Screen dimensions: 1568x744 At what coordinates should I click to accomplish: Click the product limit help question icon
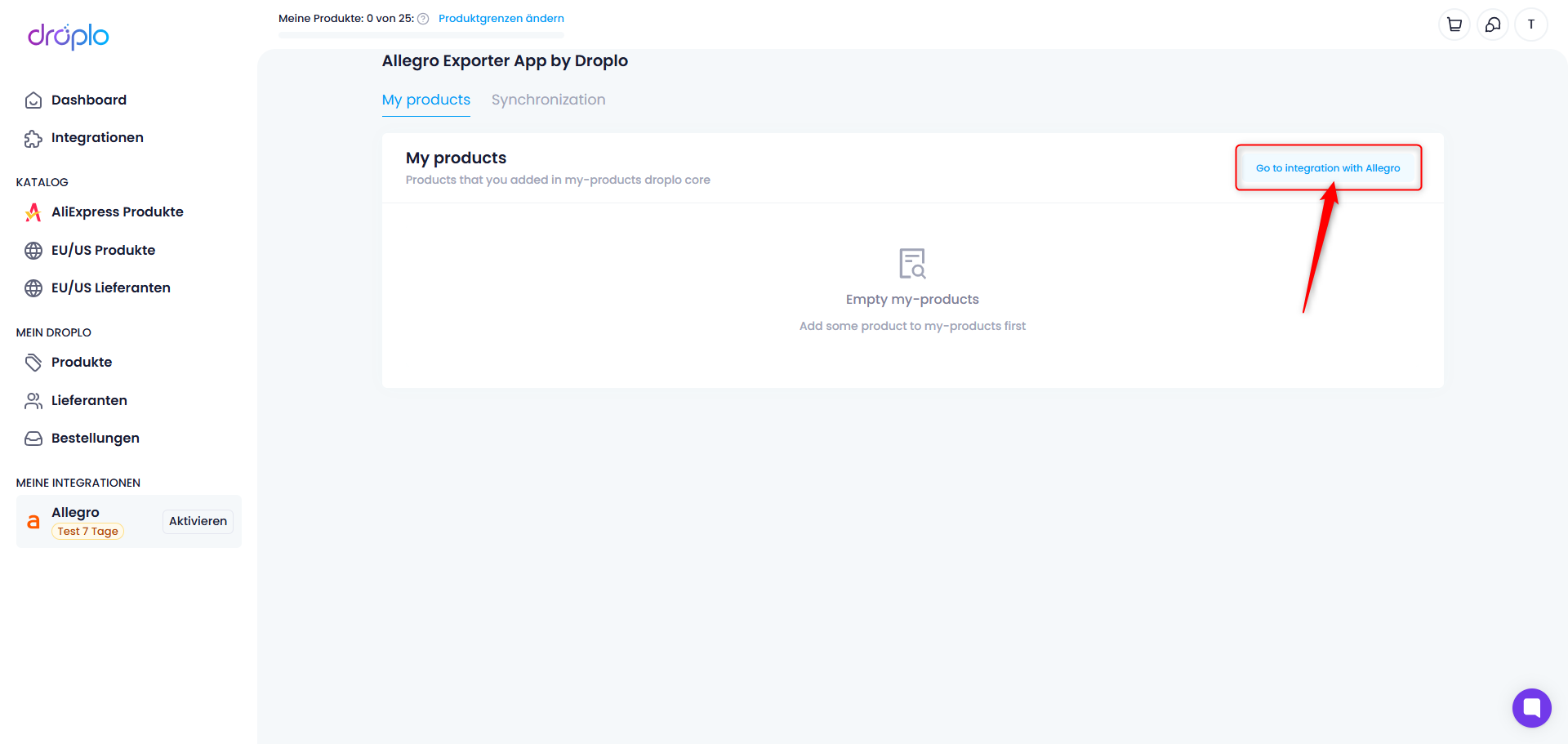point(423,19)
